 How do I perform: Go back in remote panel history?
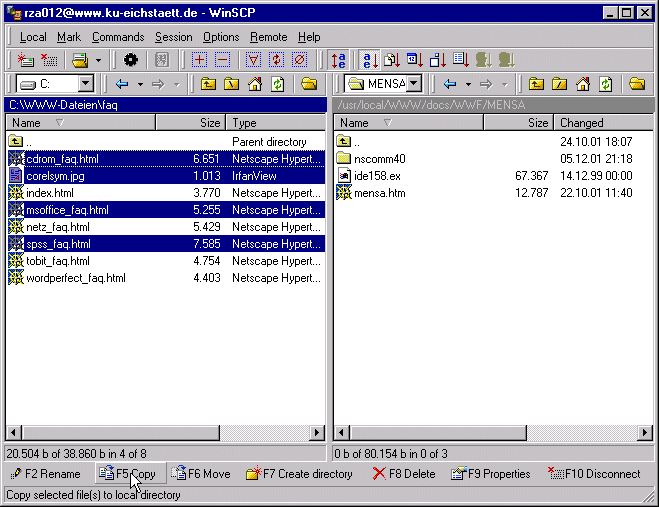point(450,84)
